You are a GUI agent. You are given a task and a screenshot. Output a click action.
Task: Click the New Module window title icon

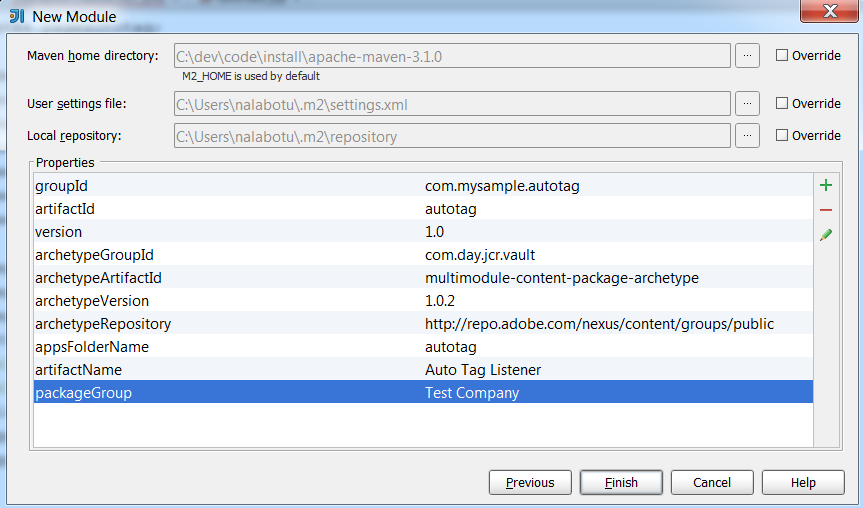(17, 16)
